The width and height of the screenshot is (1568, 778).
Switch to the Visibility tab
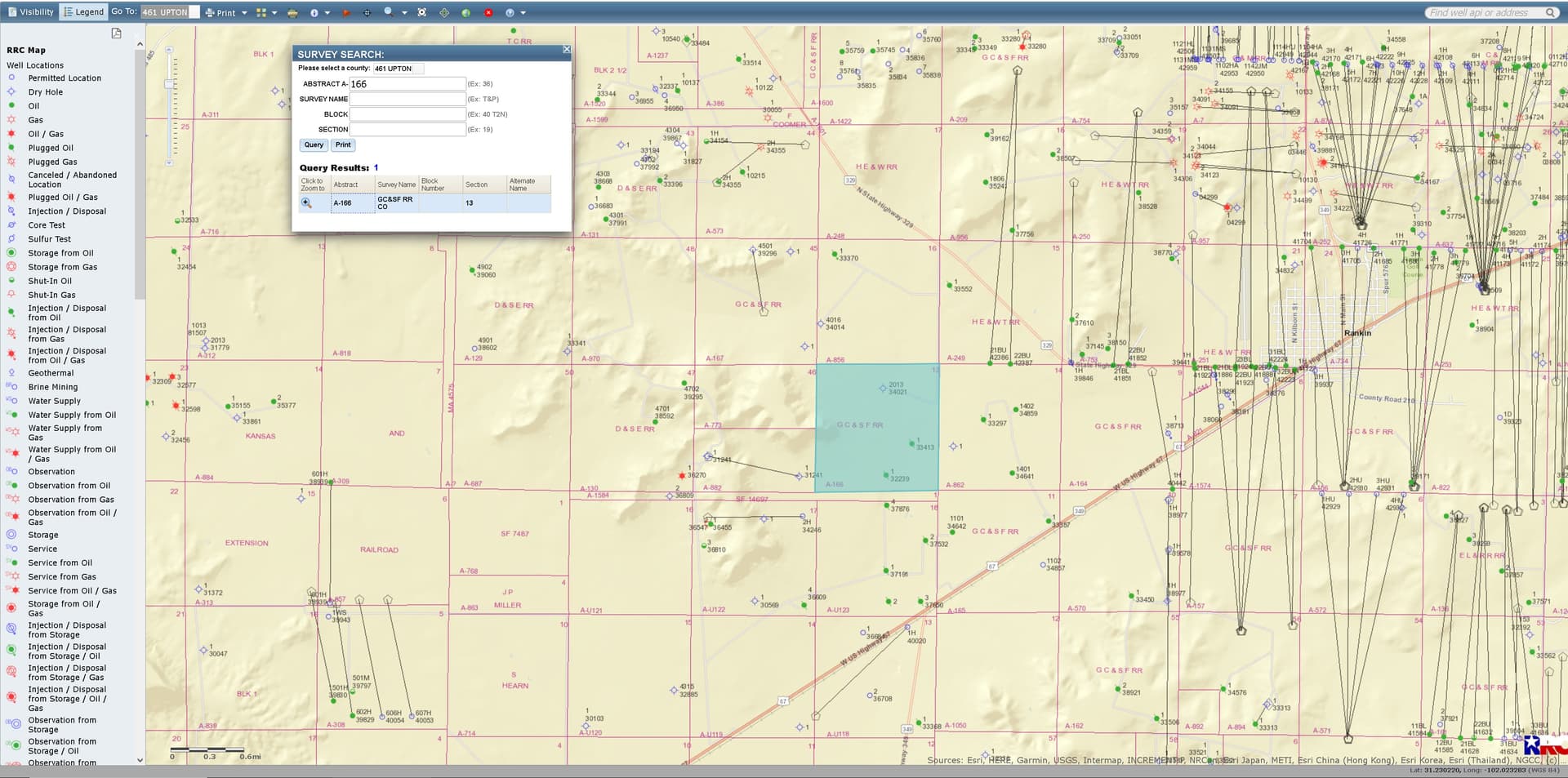click(31, 12)
